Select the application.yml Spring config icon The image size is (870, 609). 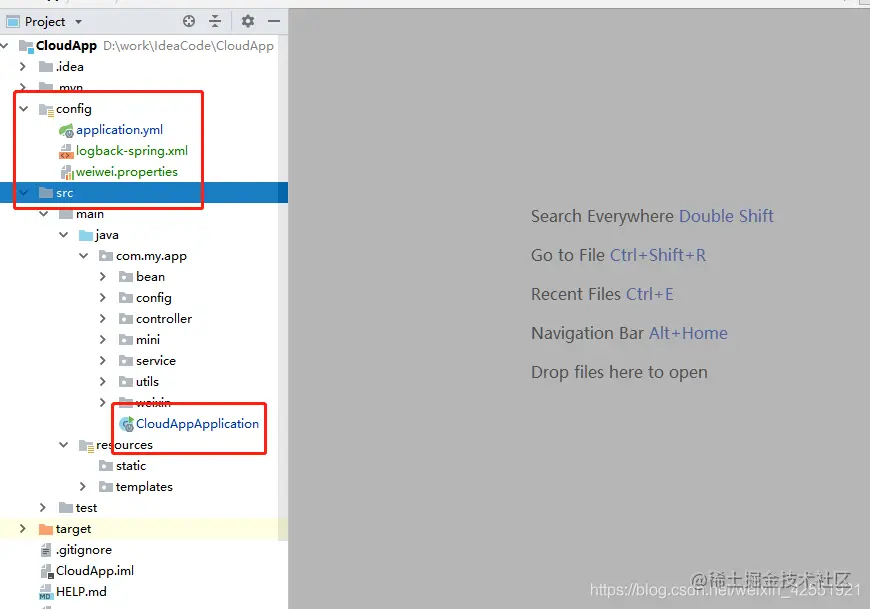[x=66, y=130]
